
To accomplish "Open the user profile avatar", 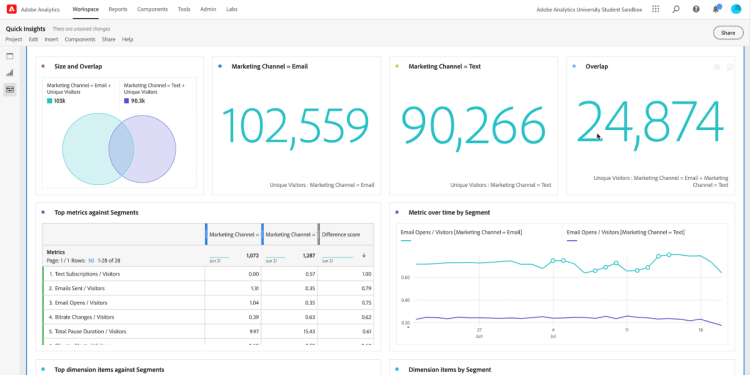I will (x=736, y=9).
